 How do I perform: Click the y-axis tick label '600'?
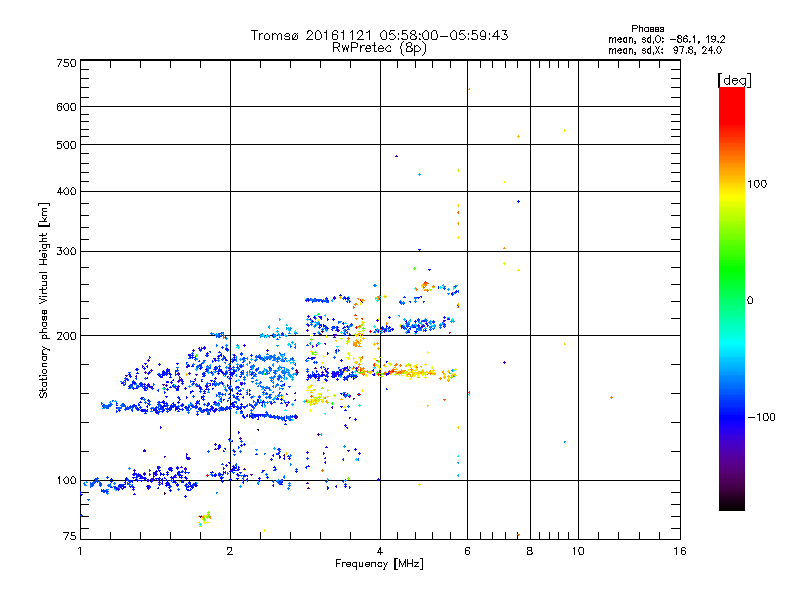coord(66,107)
